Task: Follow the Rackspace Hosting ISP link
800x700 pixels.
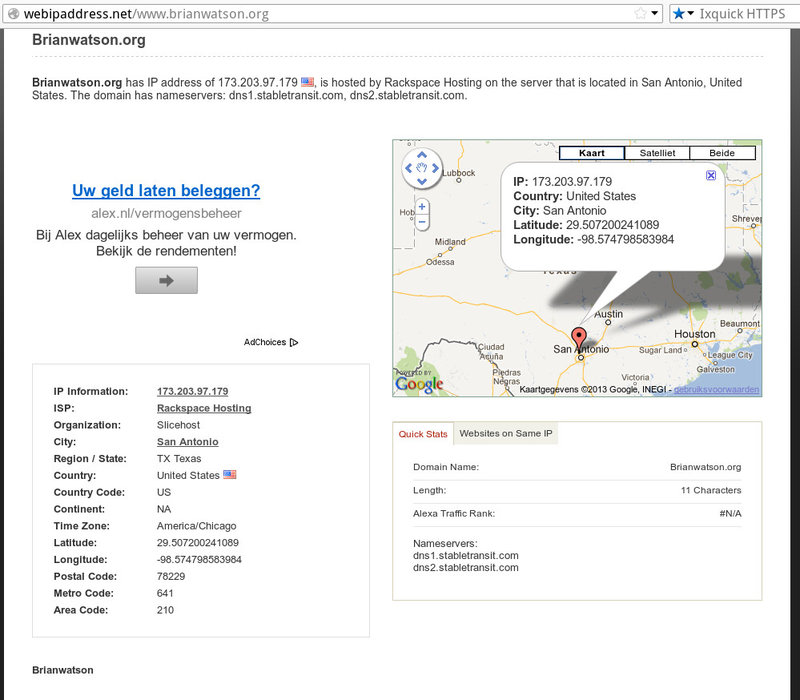Action: pos(204,408)
